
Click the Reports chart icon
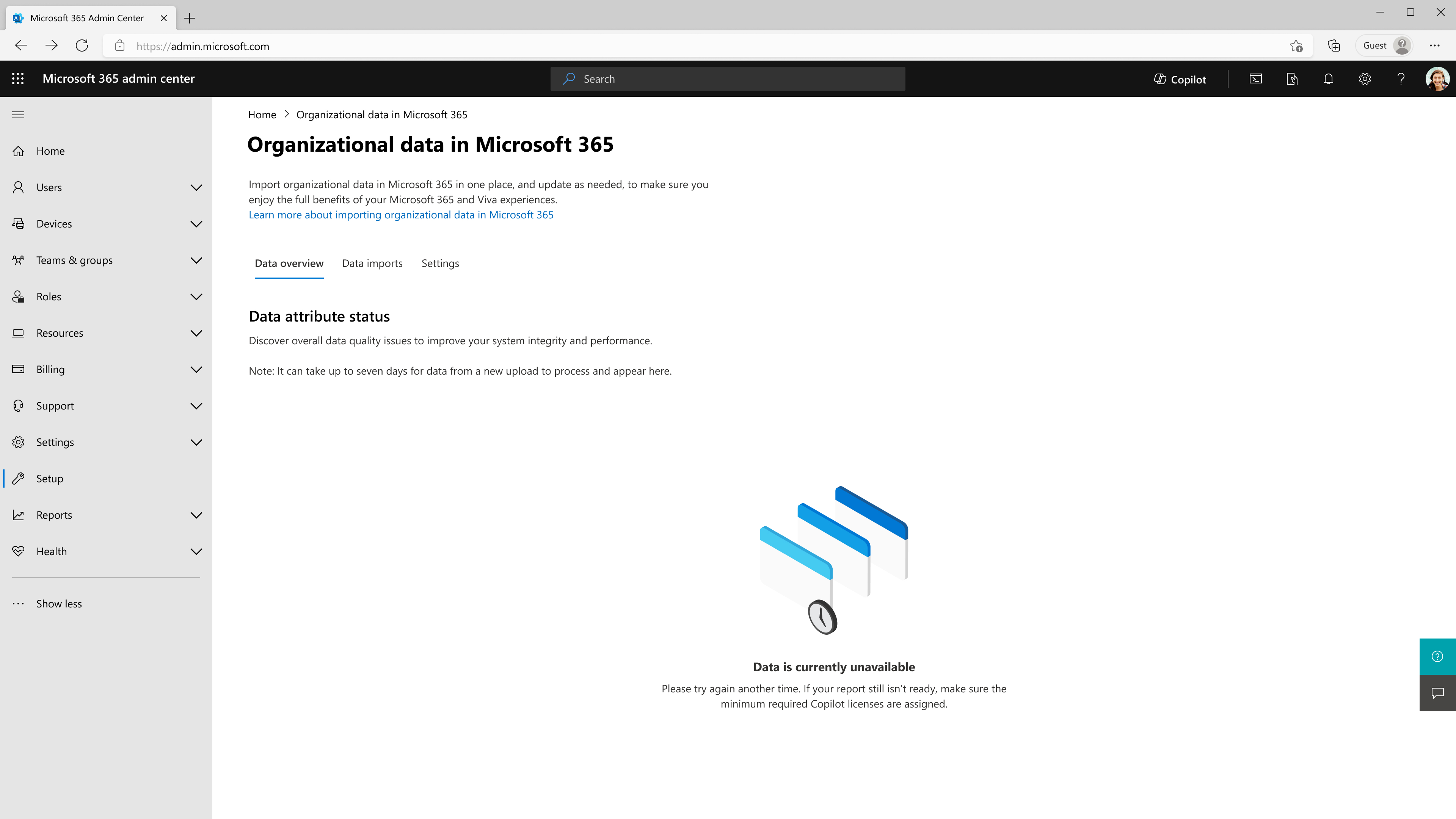coord(18,515)
